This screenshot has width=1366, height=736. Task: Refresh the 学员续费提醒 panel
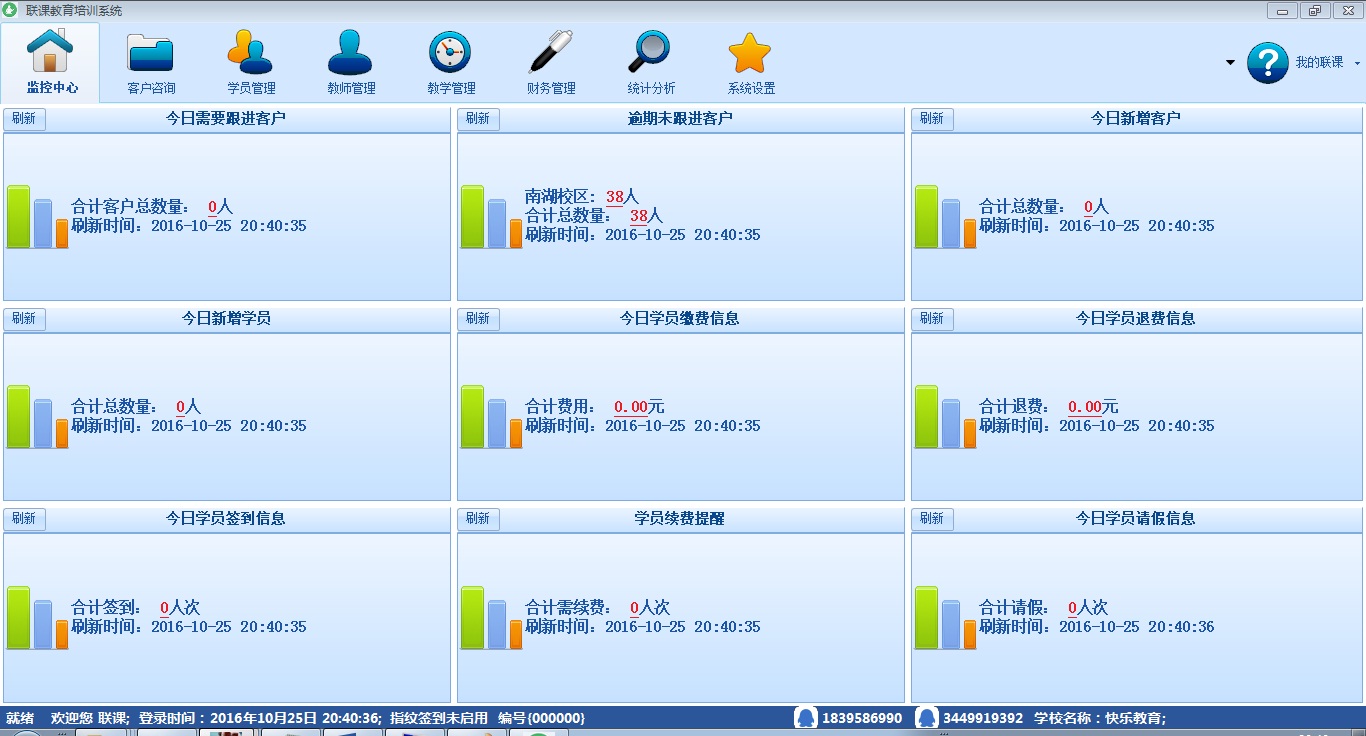(478, 518)
